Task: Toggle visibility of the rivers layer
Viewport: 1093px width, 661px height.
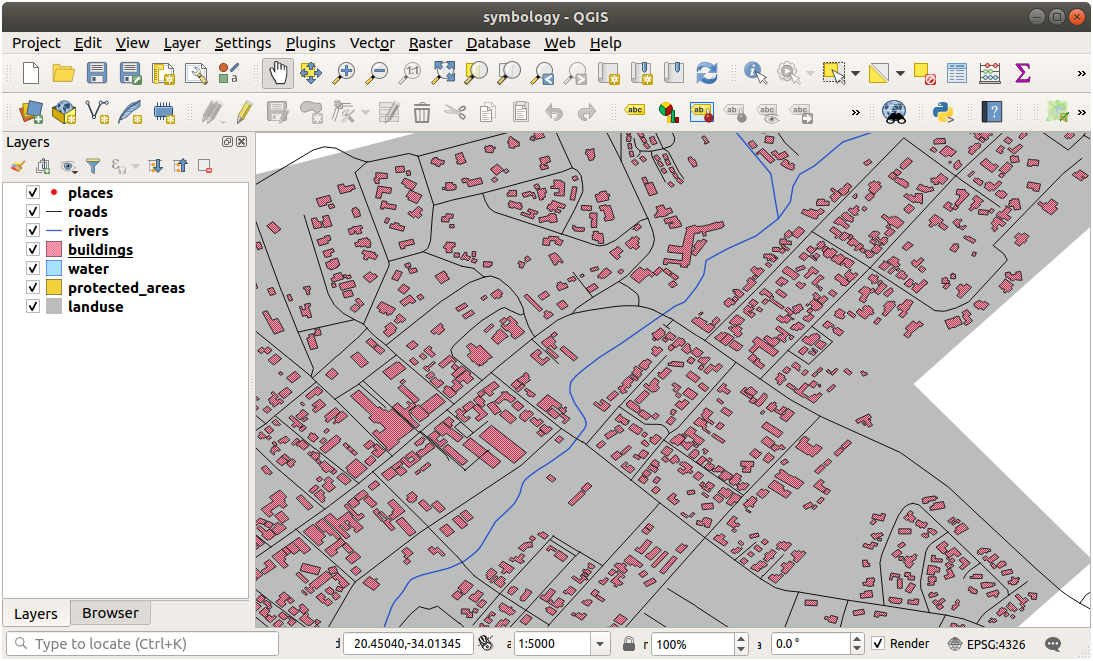Action: (33, 231)
